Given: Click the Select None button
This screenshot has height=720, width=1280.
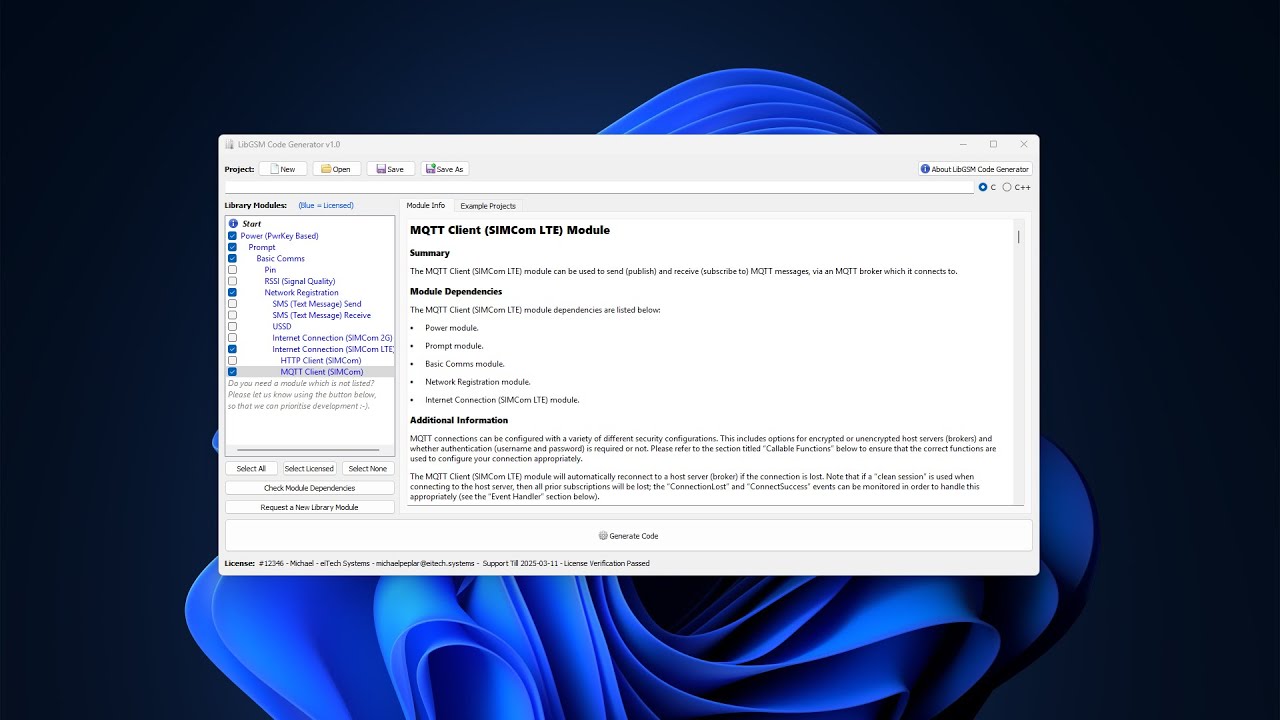Looking at the screenshot, I should [x=367, y=468].
